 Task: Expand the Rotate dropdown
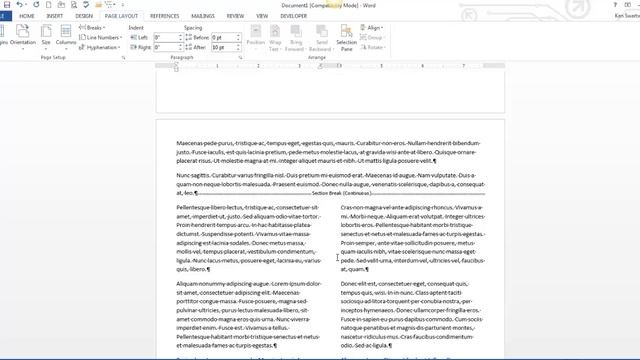tap(373, 47)
